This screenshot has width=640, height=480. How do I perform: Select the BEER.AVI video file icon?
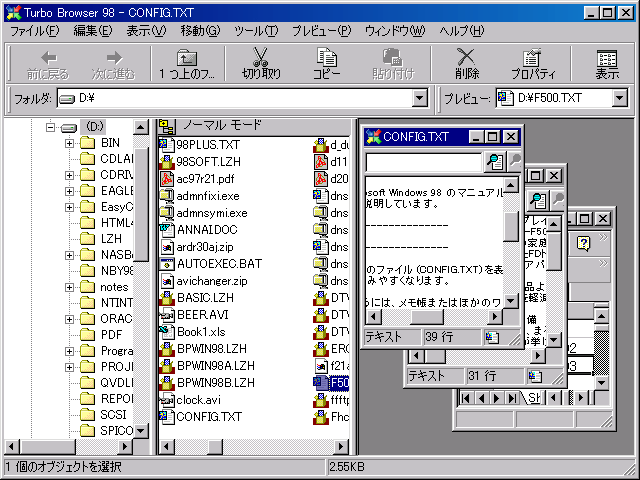[x=166, y=315]
